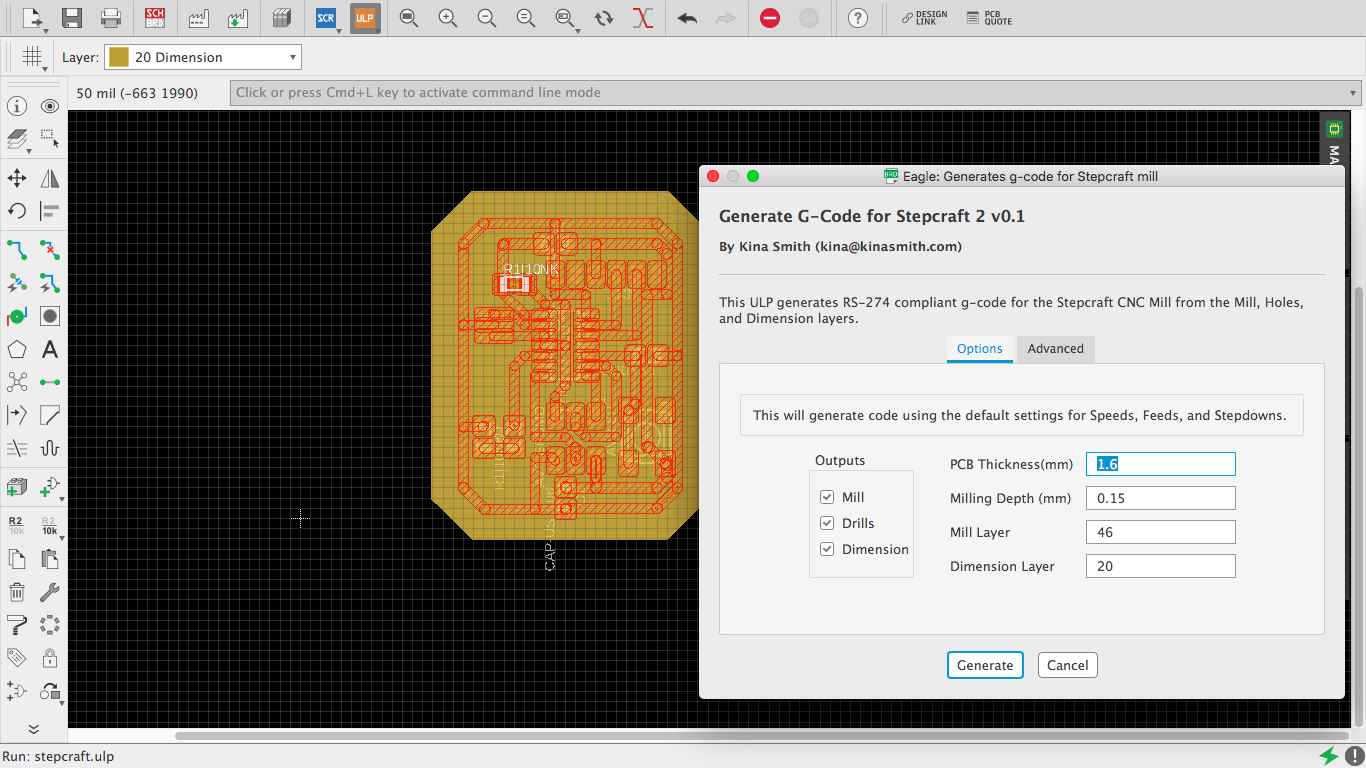Image resolution: width=1366 pixels, height=768 pixels.
Task: Click the zoom out magnifier
Action: pos(487,18)
